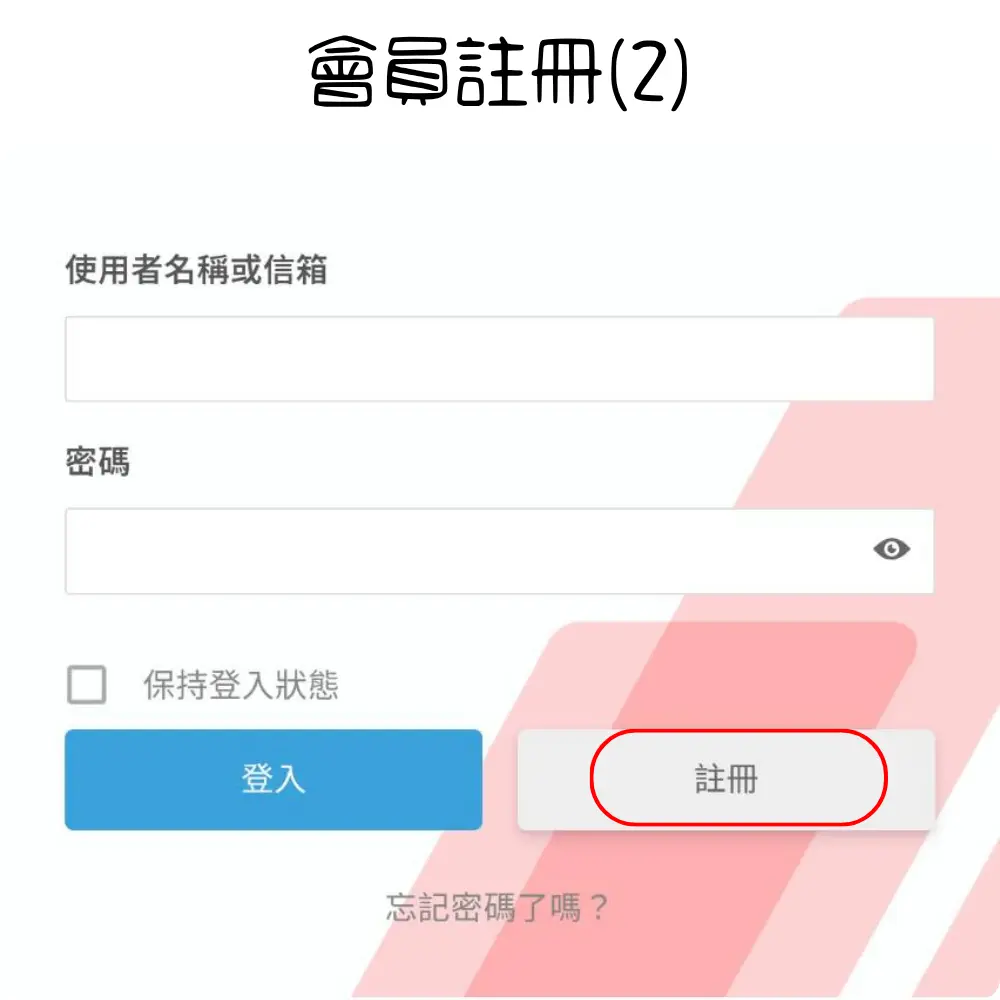Click the 使用者名稱或信箱 field label
Screen dimensions: 1000x1000
tap(196, 269)
